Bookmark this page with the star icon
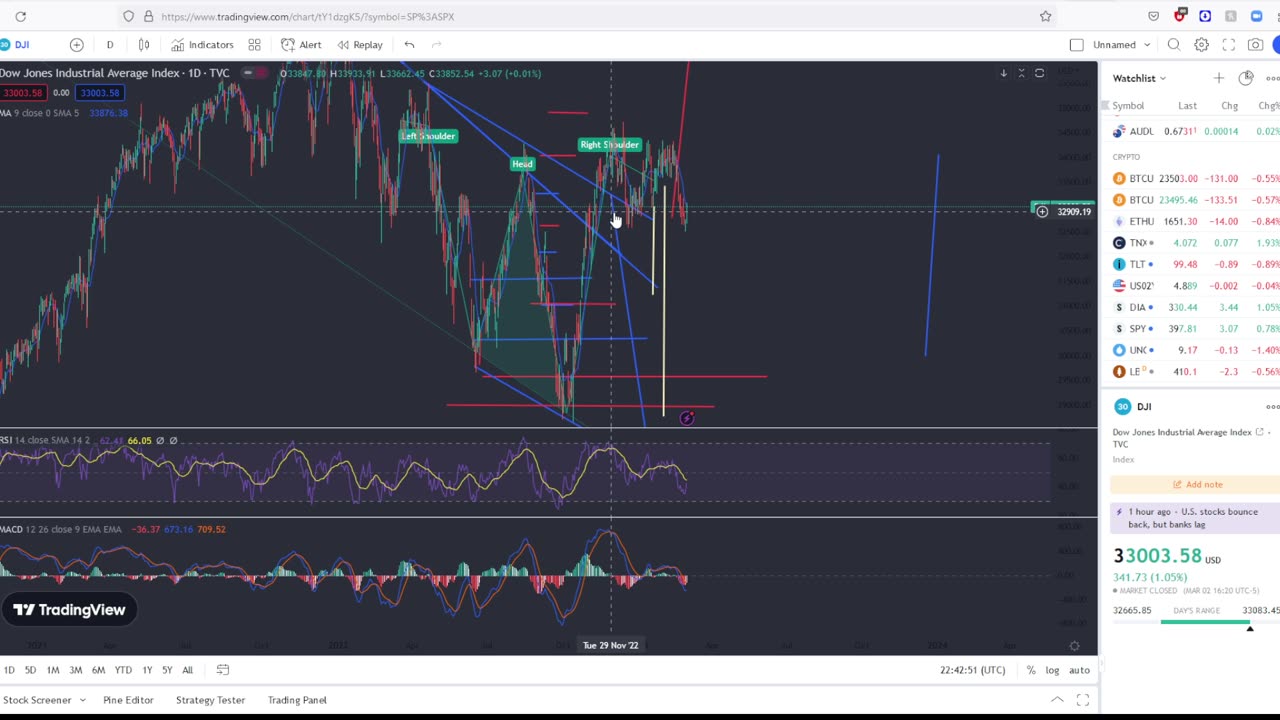The image size is (1280, 720). pos(1045,16)
